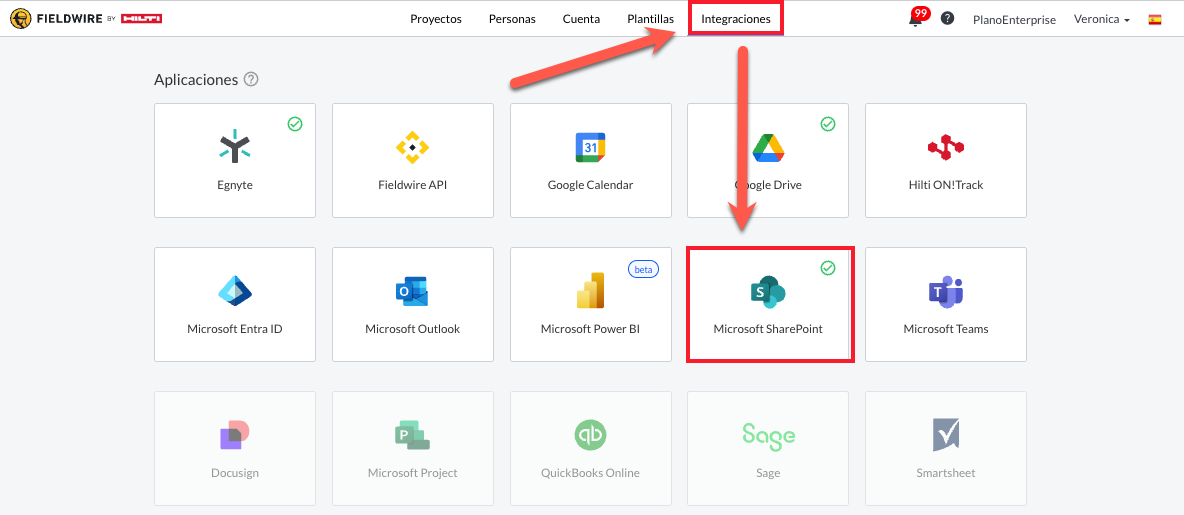Image resolution: width=1184 pixels, height=515 pixels.
Task: Open the Egnyte integration logo
Action: pos(235,146)
